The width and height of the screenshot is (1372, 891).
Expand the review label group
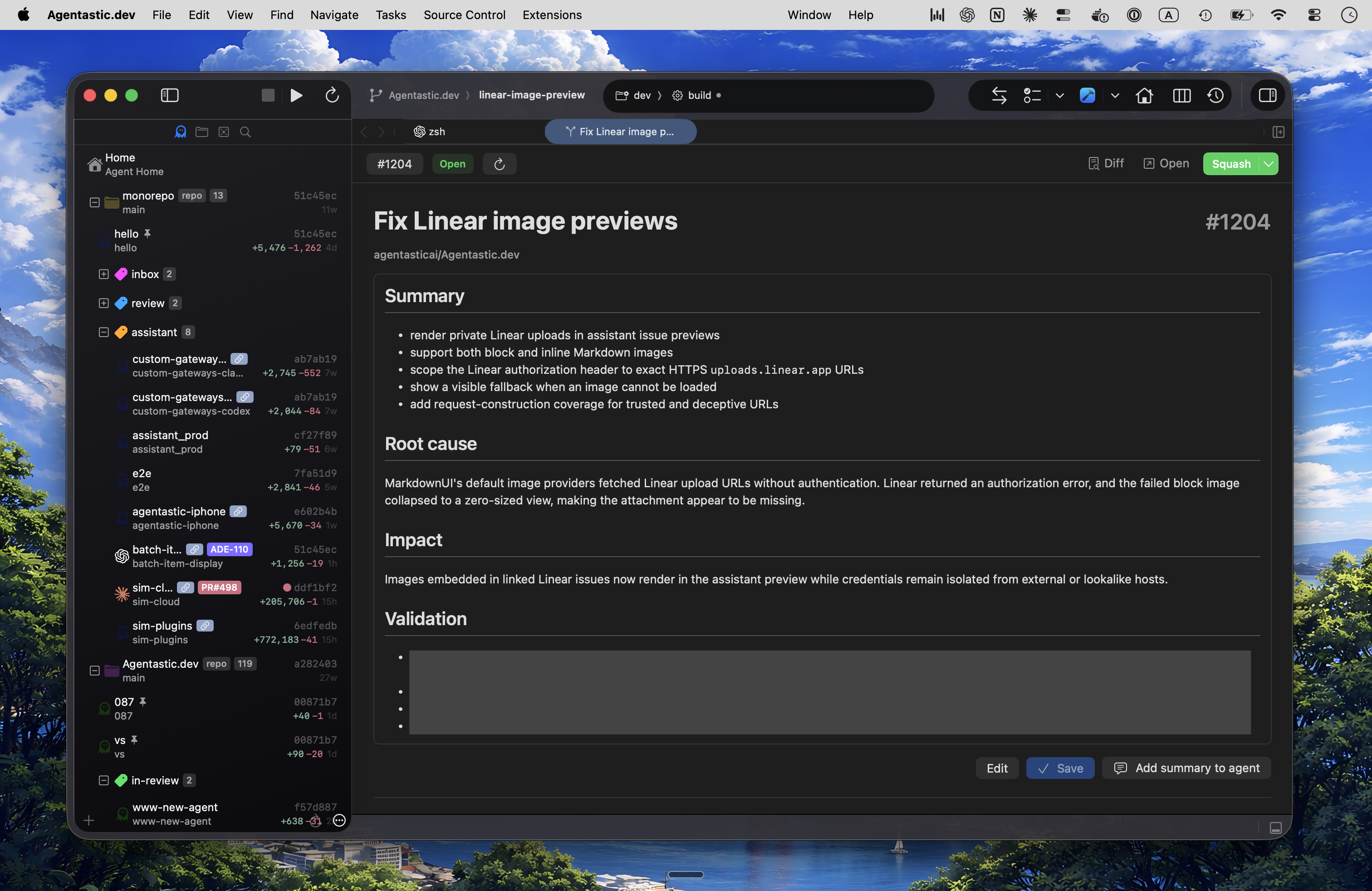click(x=104, y=303)
